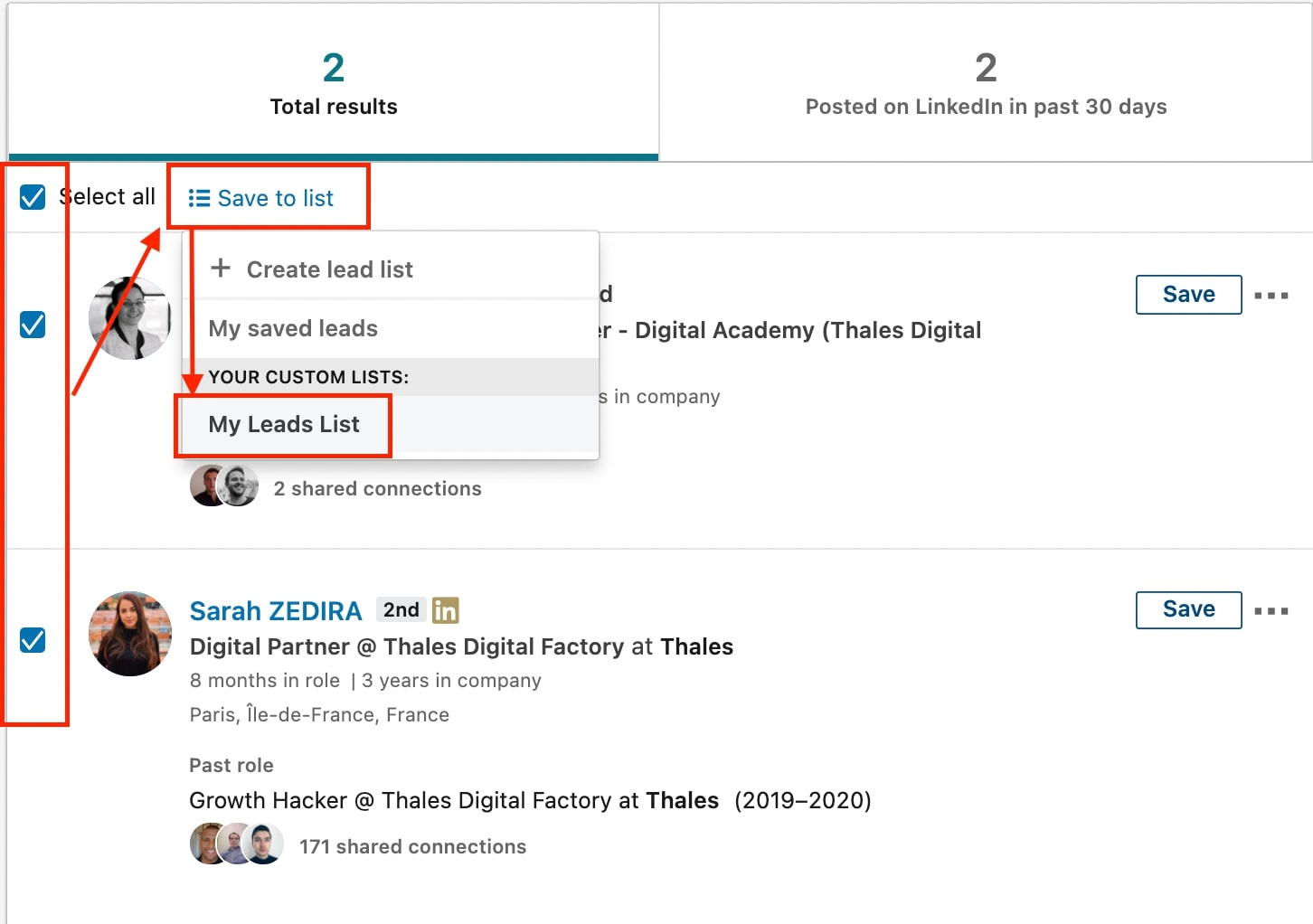
Task: Click the Paris, Île-de-France, France location text
Action: [319, 715]
